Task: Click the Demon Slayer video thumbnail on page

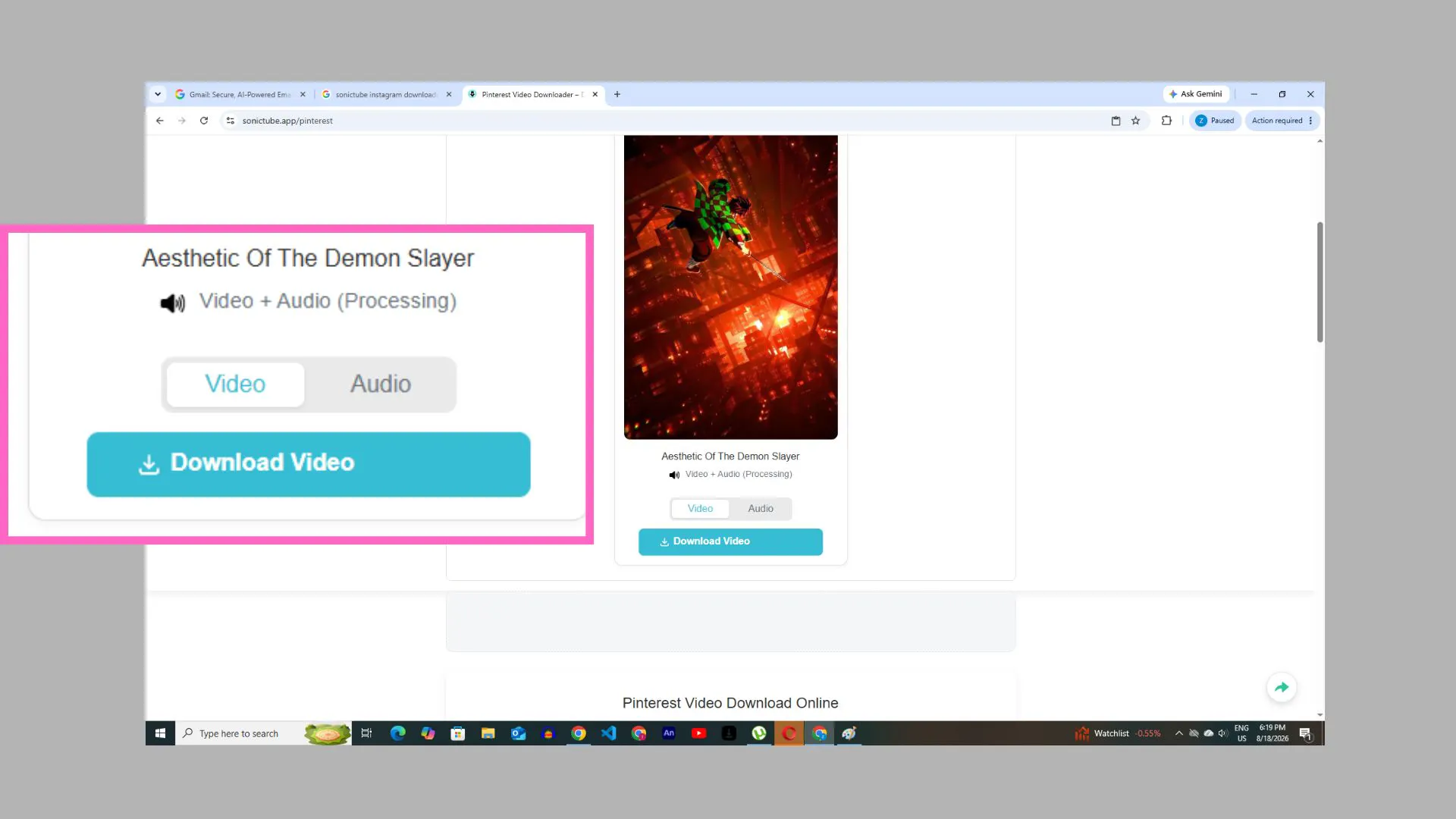Action: pos(730,287)
